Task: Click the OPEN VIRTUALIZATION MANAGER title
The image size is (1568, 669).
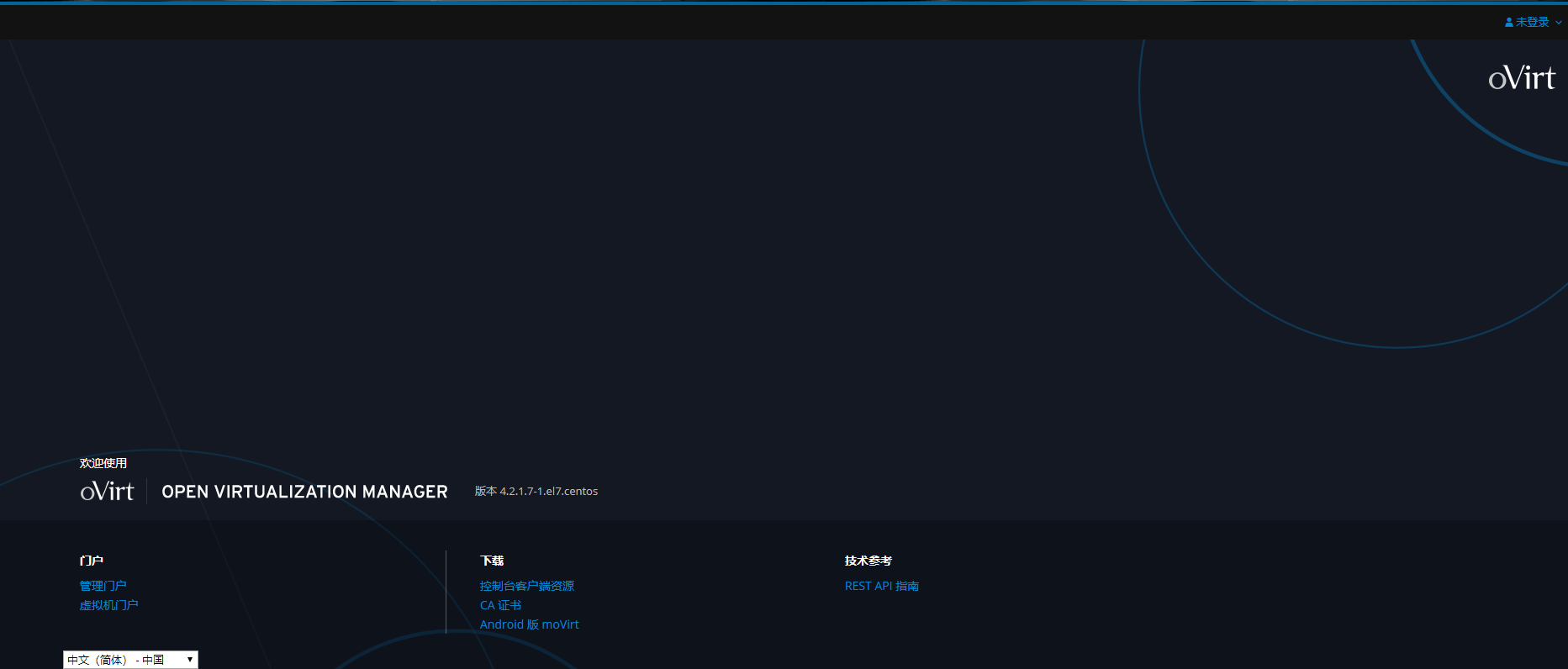Action: point(305,492)
